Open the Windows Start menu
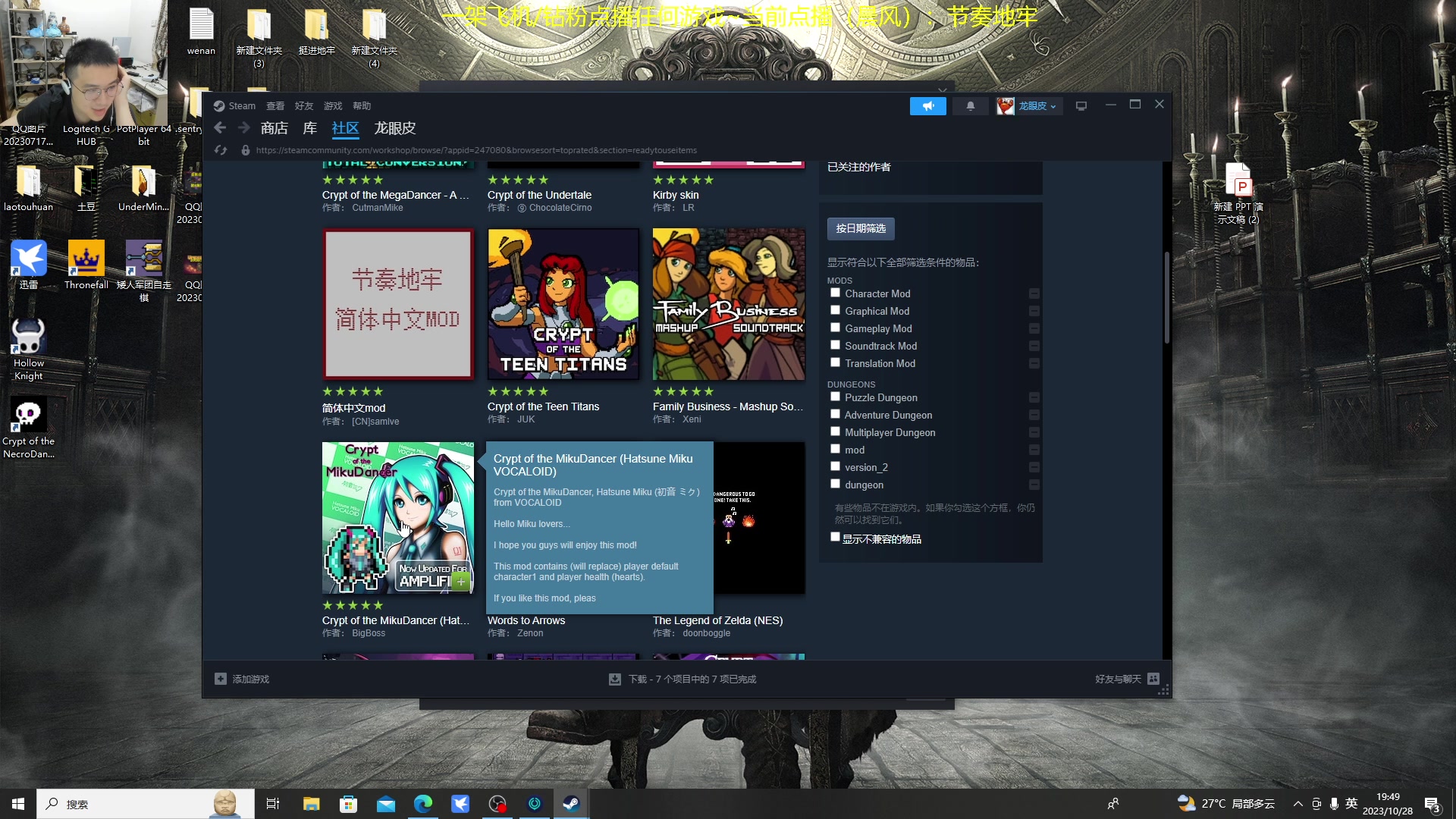The width and height of the screenshot is (1456, 819). pyautogui.click(x=18, y=804)
